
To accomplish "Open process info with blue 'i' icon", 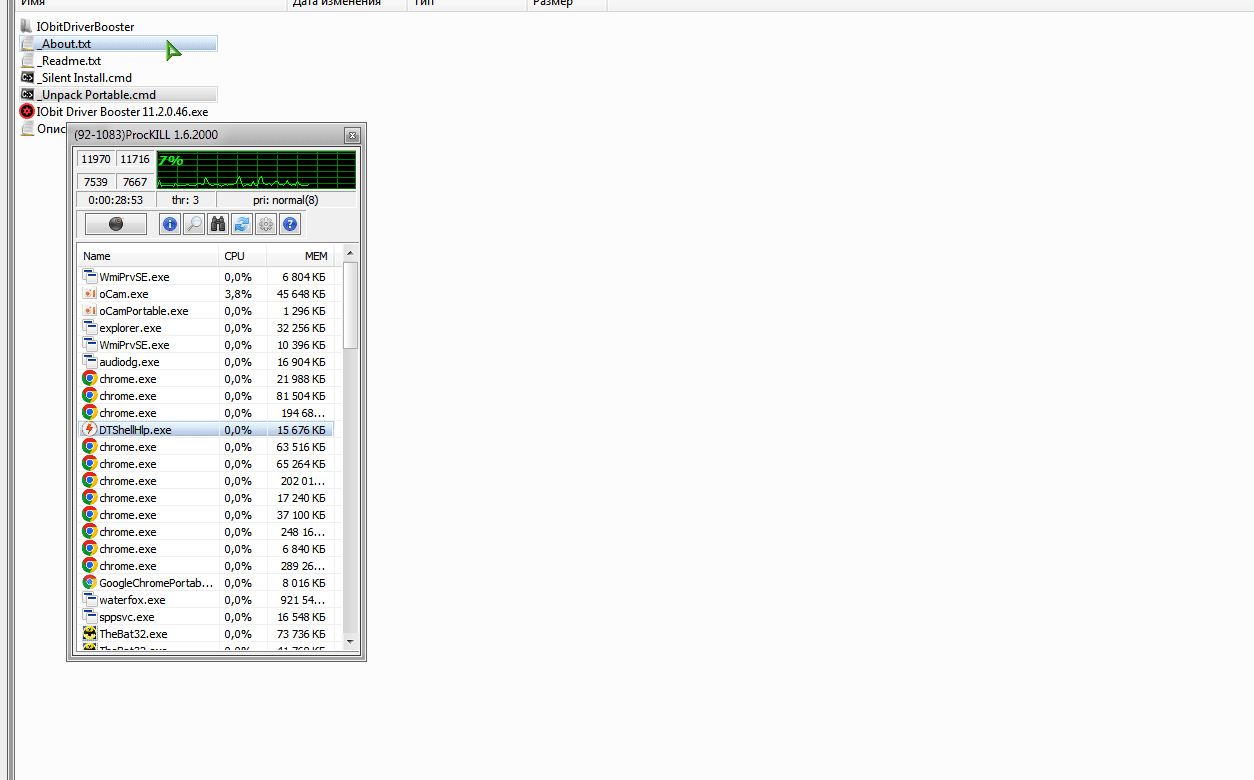I will (170, 224).
